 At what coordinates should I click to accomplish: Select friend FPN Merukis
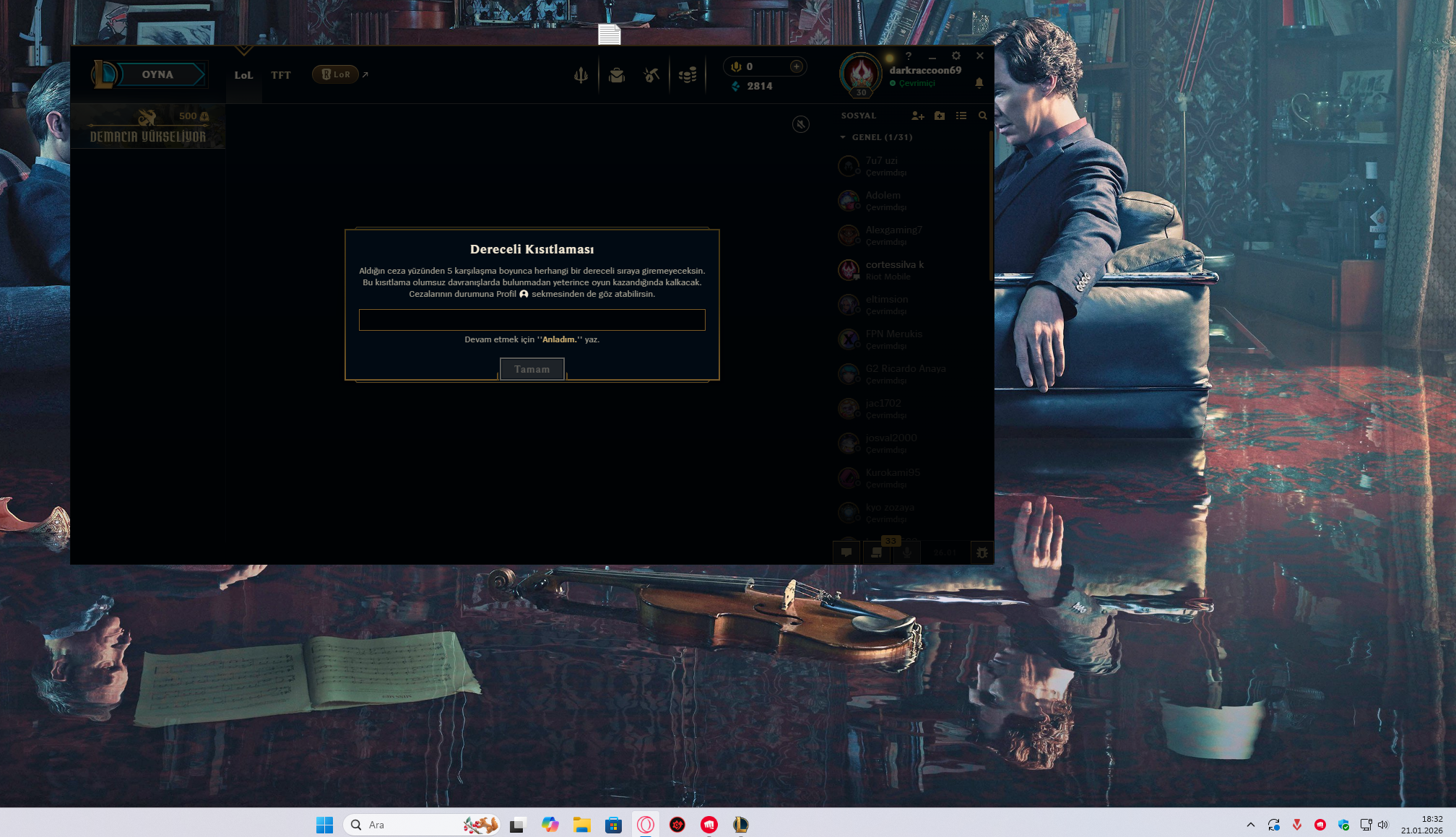coord(911,339)
